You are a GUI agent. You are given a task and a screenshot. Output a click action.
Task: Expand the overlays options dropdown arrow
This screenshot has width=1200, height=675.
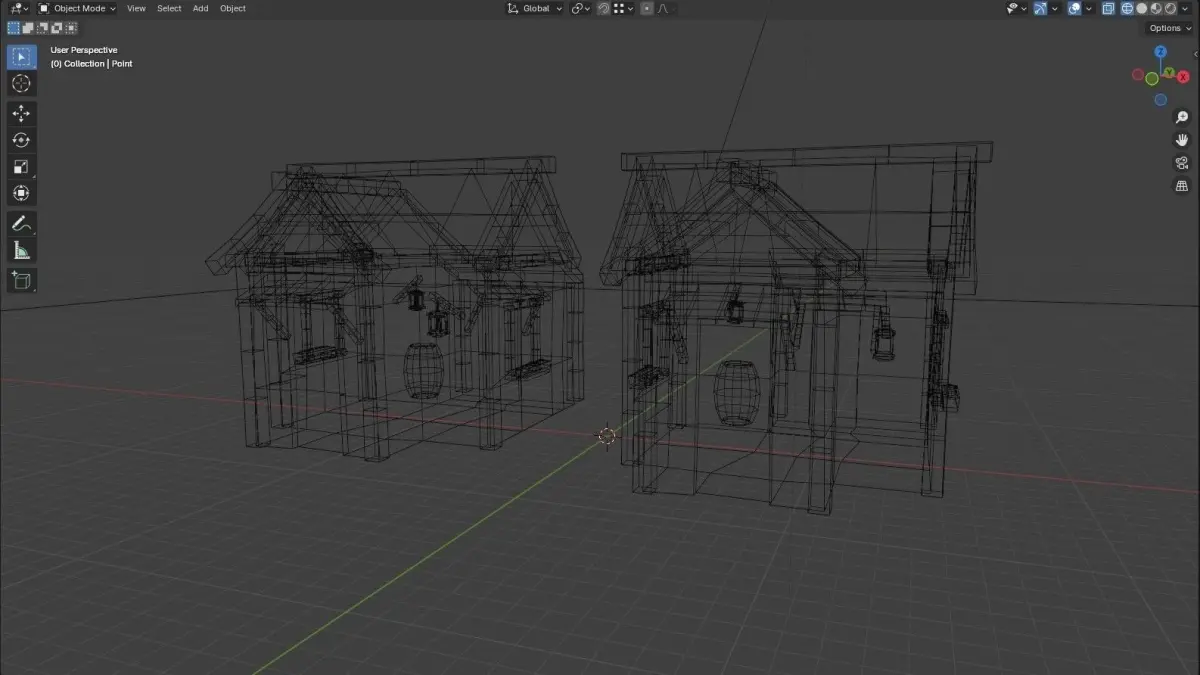click(x=1088, y=8)
